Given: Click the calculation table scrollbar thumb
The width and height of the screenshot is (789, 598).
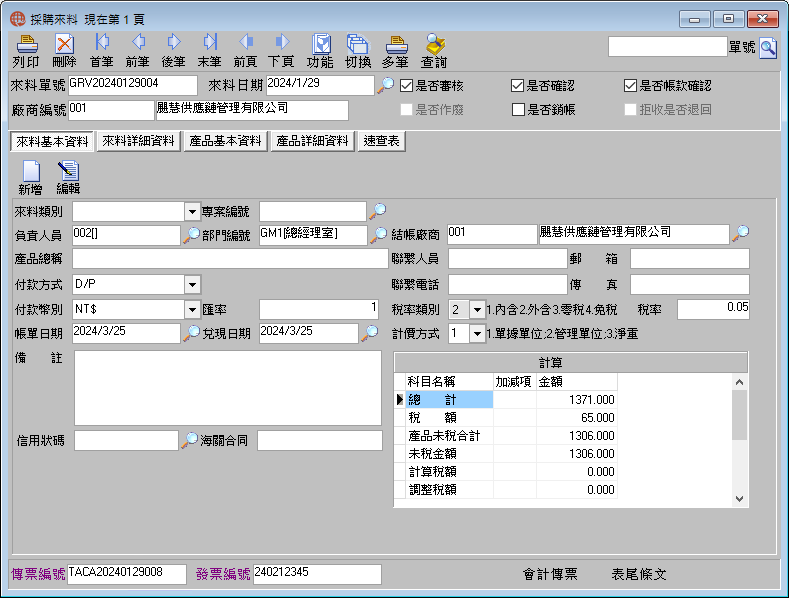Looking at the screenshot, I should [x=739, y=415].
